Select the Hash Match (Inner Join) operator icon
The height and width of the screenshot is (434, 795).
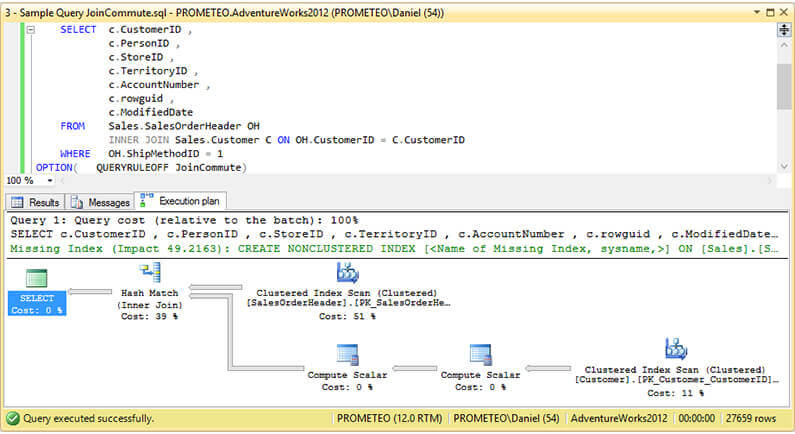[151, 273]
